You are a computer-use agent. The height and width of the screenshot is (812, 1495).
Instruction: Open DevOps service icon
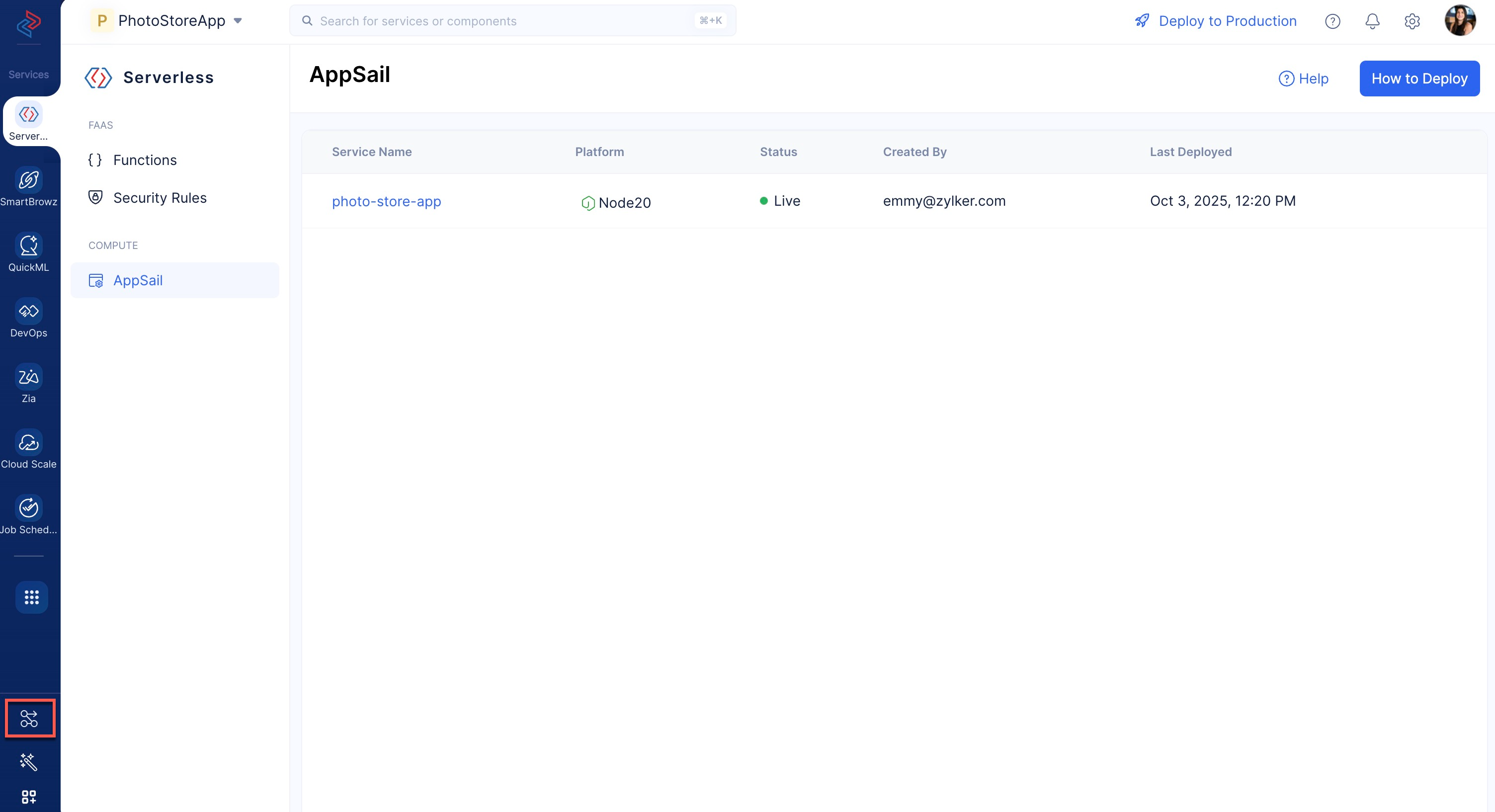[28, 312]
